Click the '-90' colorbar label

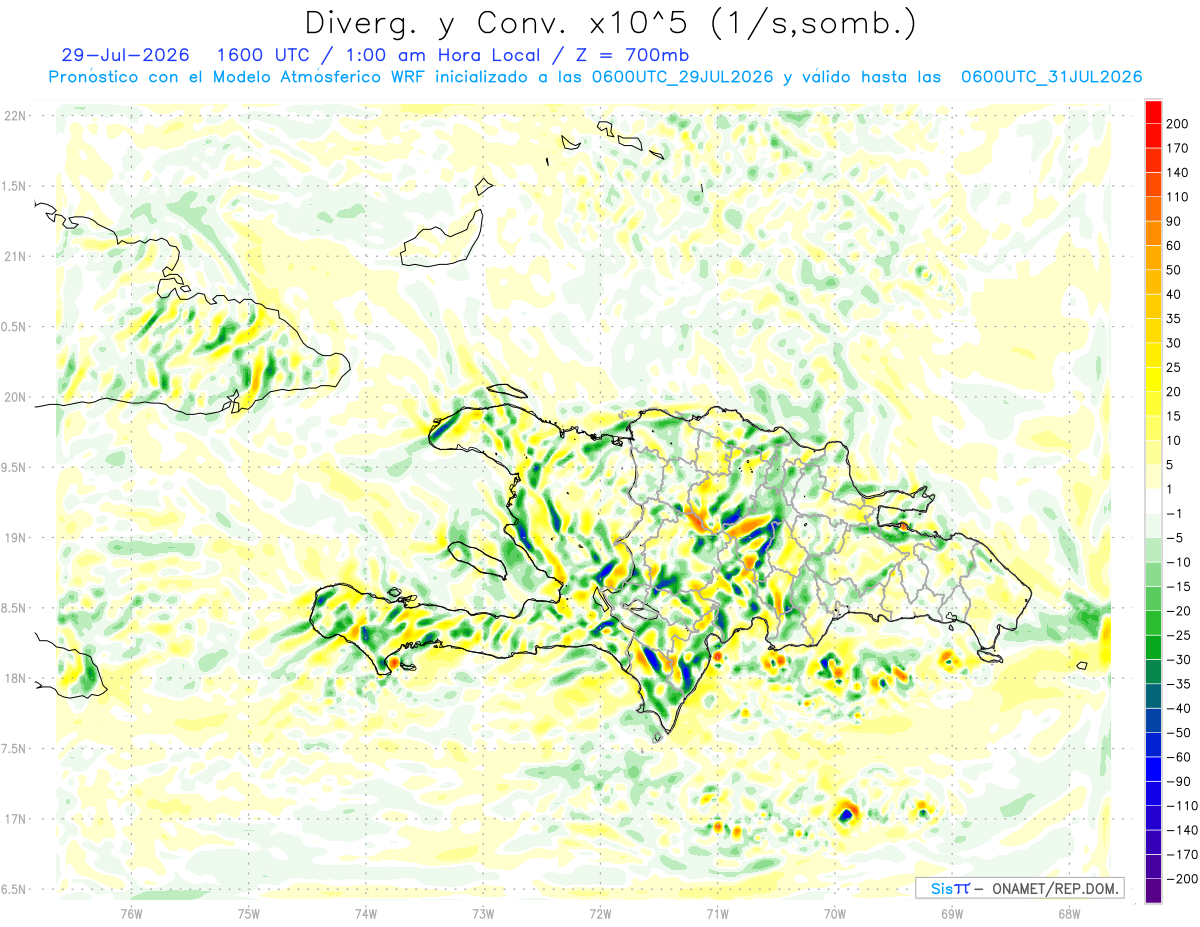1177,781
